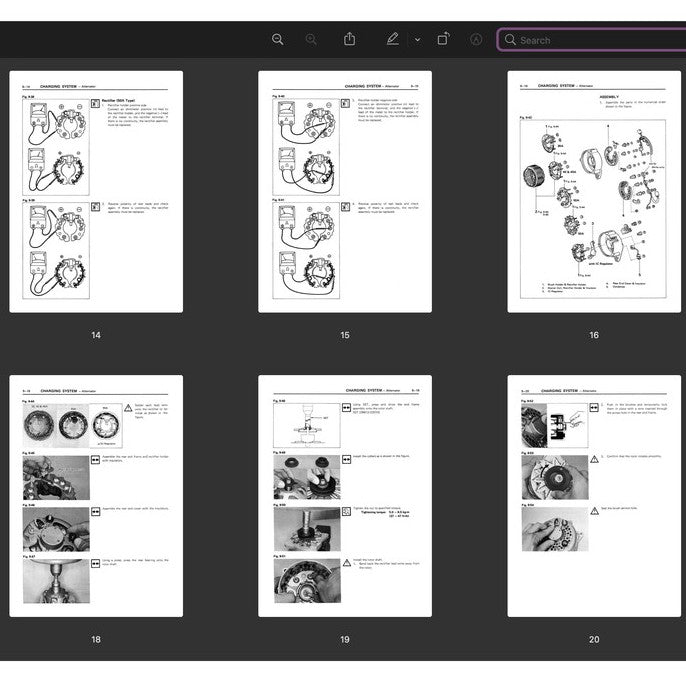Click the page number label 16
Image resolution: width=686 pixels, height=686 pixels.
pos(594,335)
